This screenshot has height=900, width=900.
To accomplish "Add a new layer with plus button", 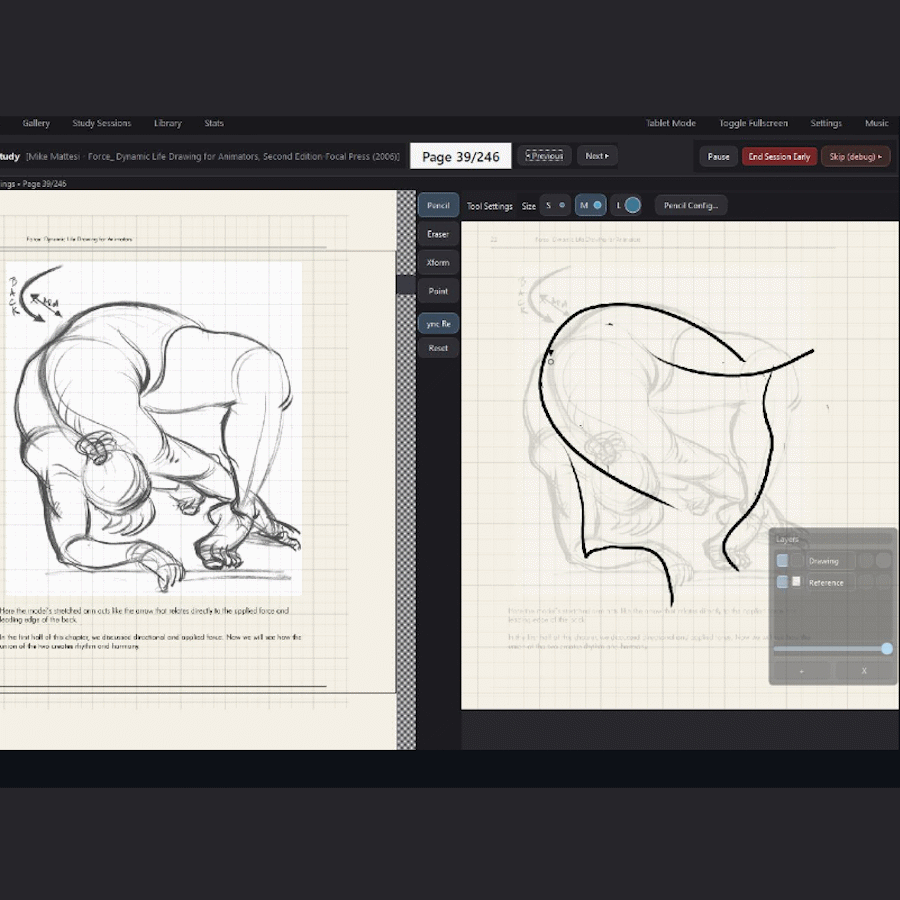I will tap(802, 670).
